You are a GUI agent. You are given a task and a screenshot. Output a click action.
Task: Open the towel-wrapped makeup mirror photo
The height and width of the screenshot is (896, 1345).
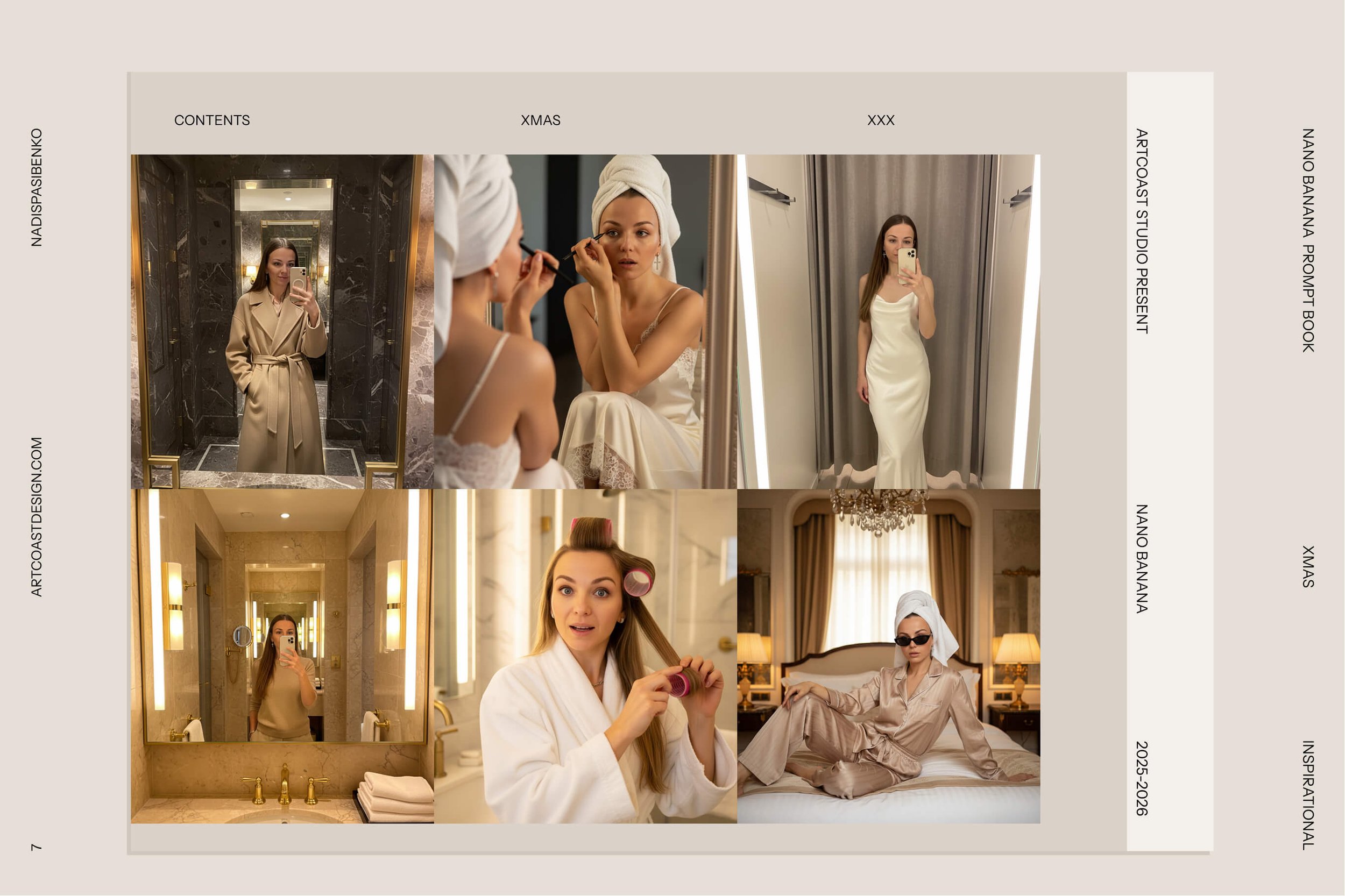[585, 321]
